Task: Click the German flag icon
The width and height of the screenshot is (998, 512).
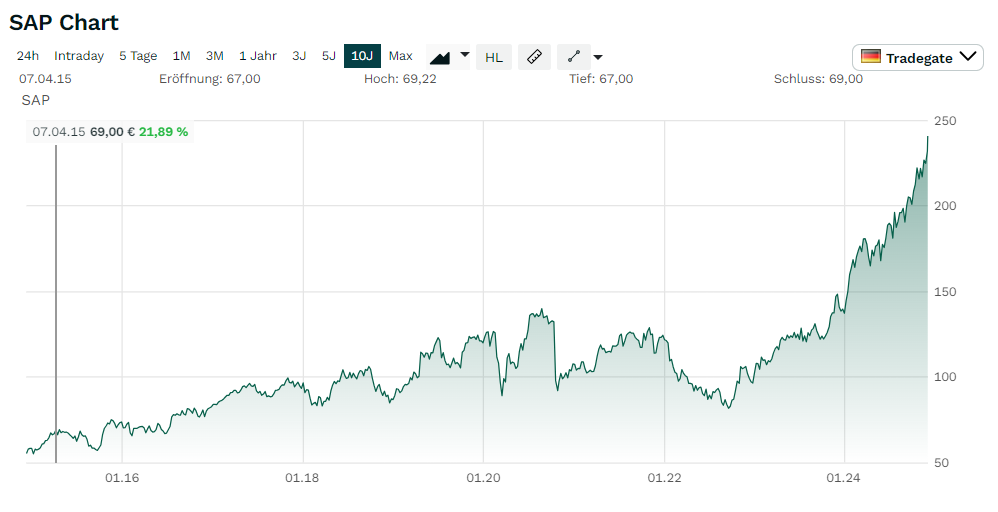Action: pyautogui.click(x=871, y=57)
